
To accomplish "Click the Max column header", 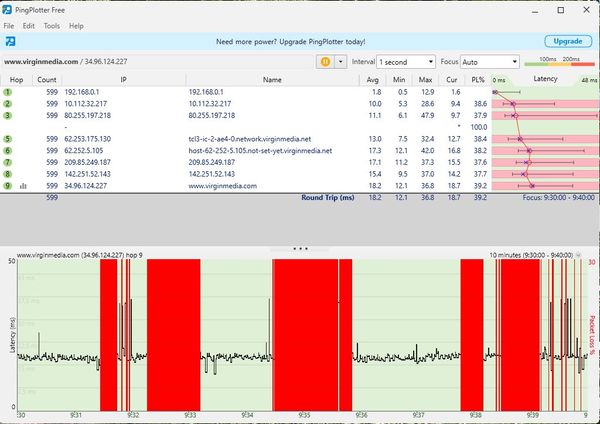I will tap(425, 80).
